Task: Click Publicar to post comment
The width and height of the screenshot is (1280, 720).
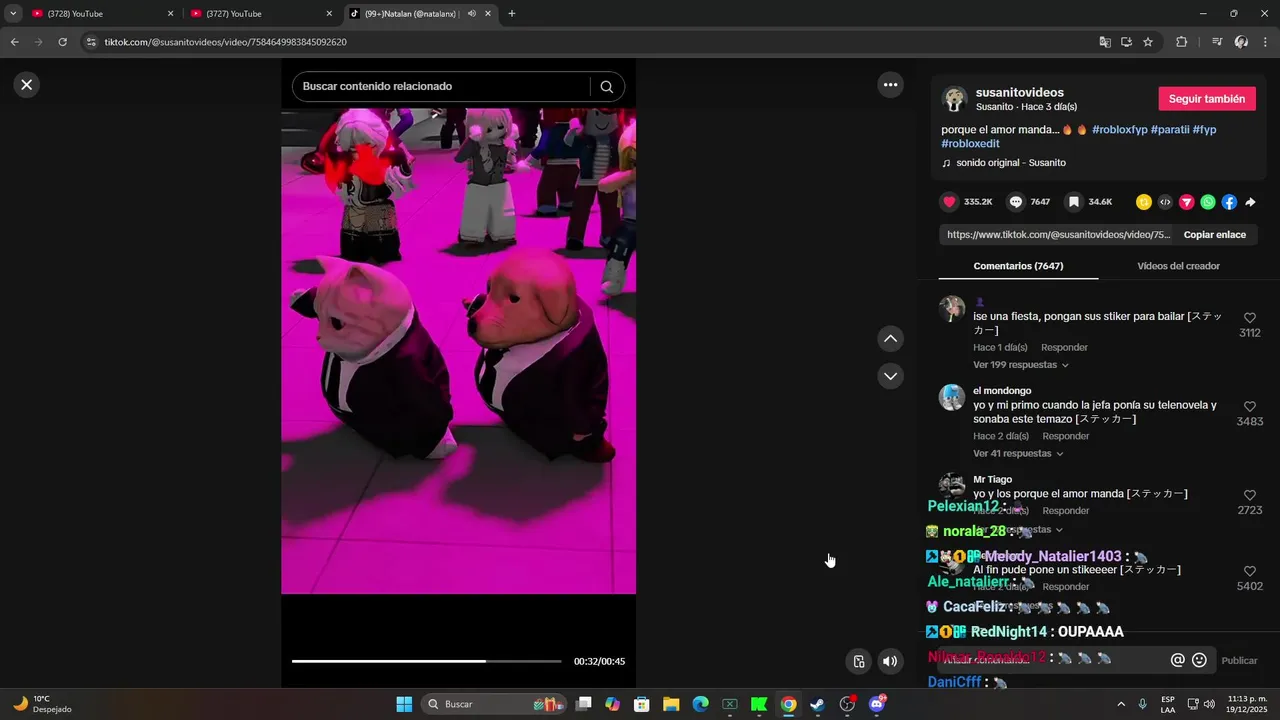Action: click(x=1239, y=661)
